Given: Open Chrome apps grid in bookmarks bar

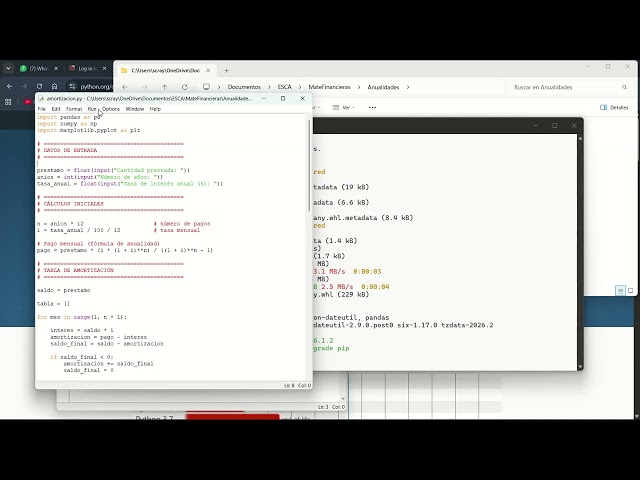Looking at the screenshot, I should click(8, 102).
